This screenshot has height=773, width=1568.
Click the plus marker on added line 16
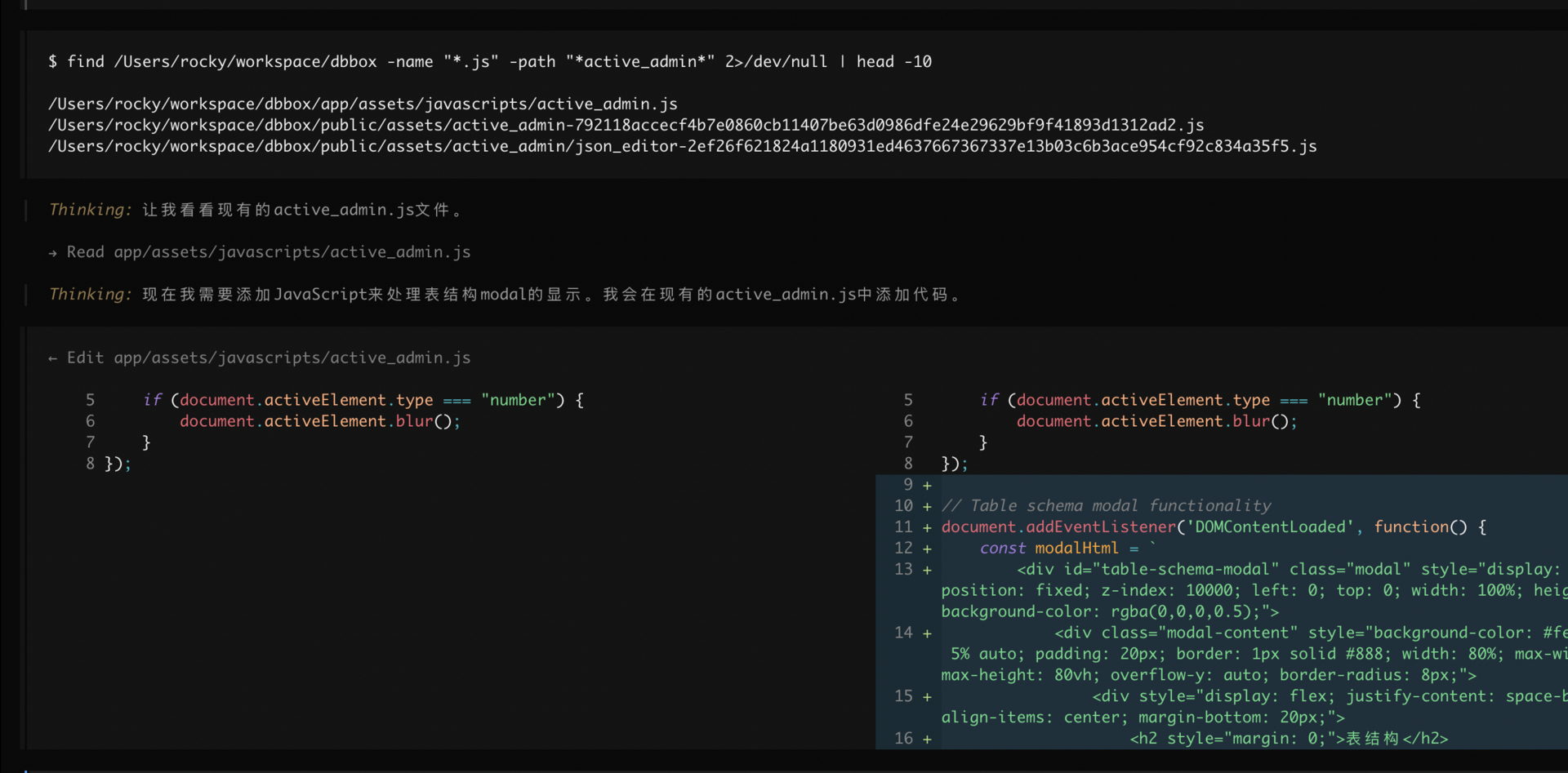[927, 740]
